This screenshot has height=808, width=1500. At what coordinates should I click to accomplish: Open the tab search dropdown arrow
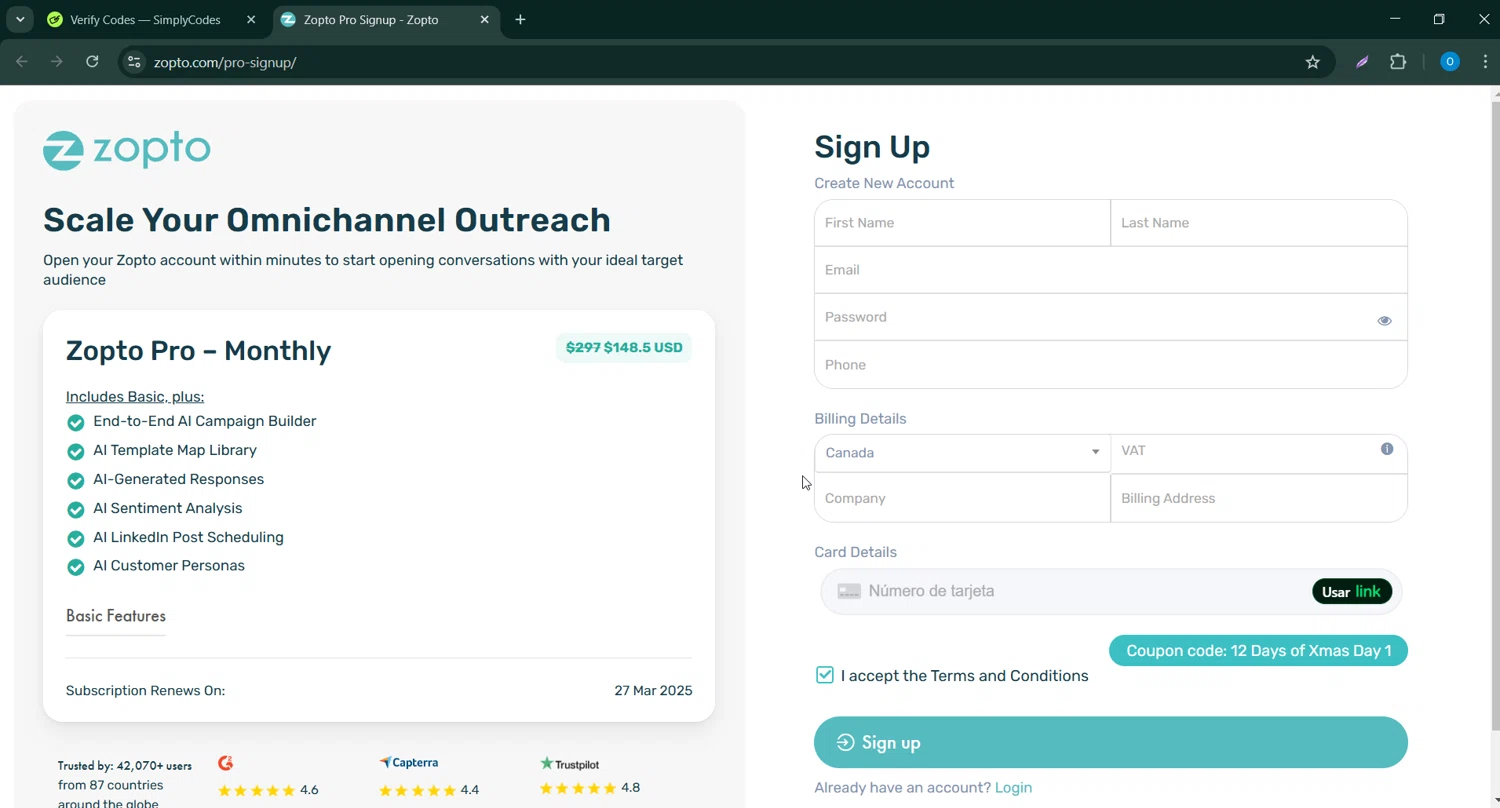pos(19,20)
